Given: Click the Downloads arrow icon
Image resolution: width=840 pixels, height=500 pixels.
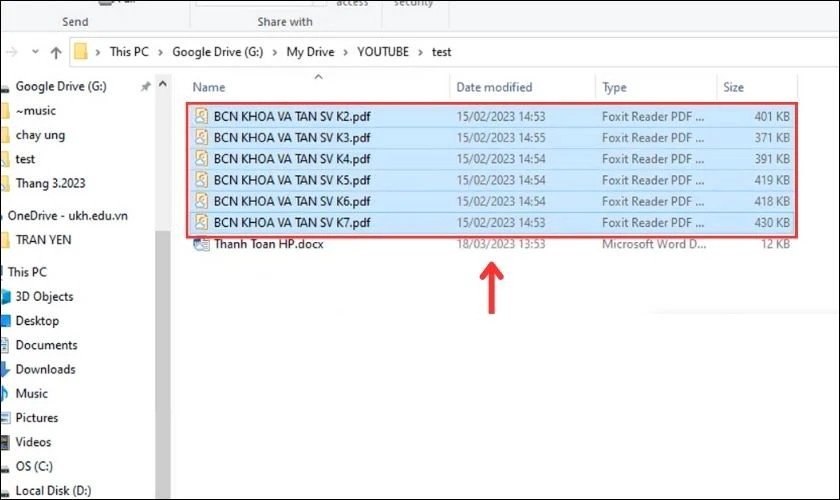Looking at the screenshot, I should click(x=5, y=369).
